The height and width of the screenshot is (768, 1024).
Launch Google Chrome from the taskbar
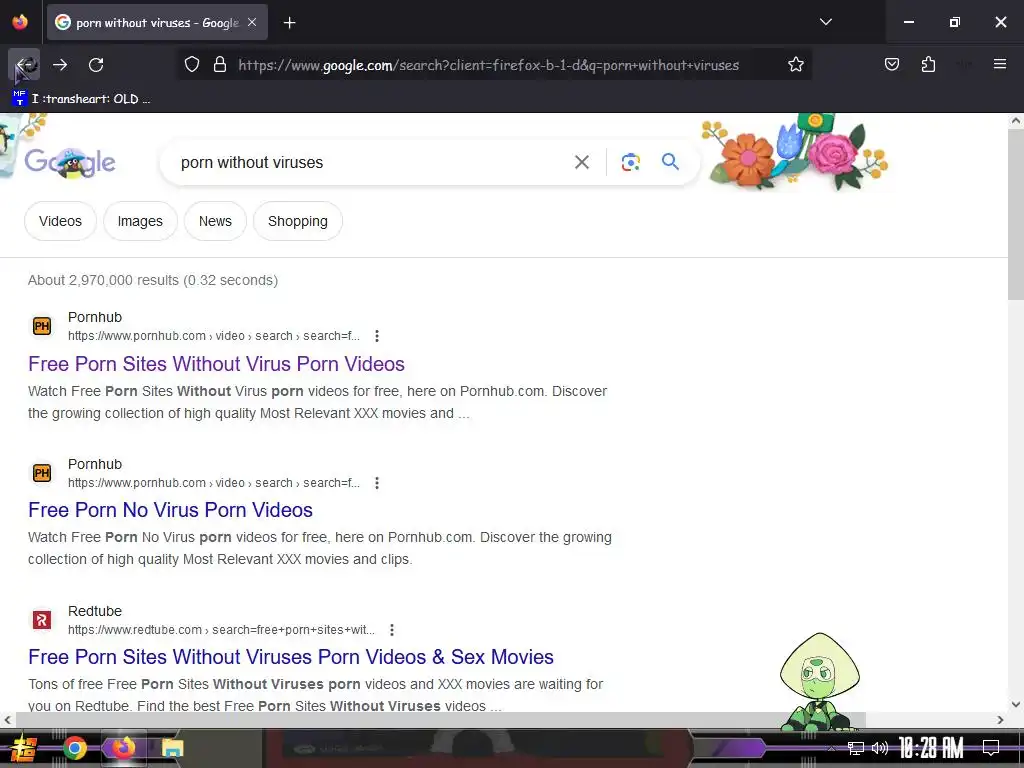pyautogui.click(x=74, y=748)
